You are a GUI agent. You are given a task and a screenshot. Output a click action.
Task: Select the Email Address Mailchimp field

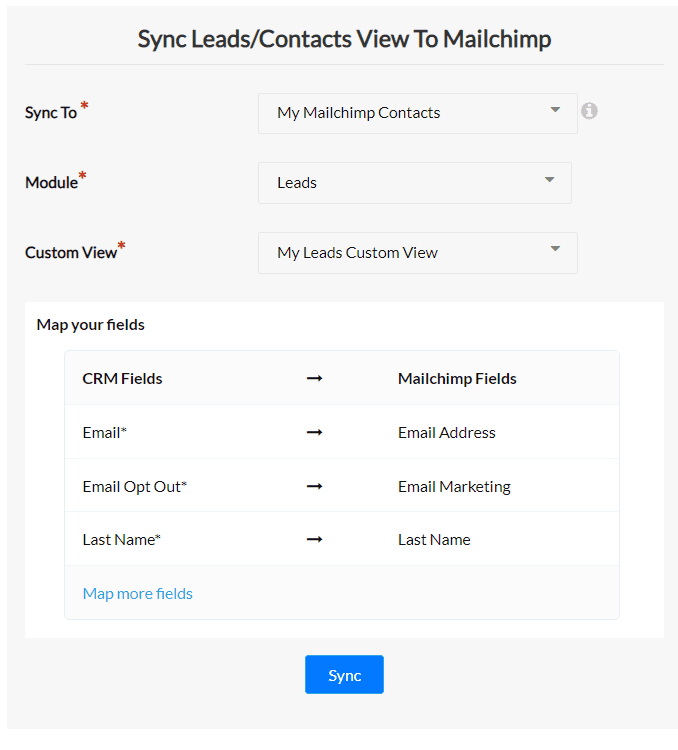click(x=447, y=432)
